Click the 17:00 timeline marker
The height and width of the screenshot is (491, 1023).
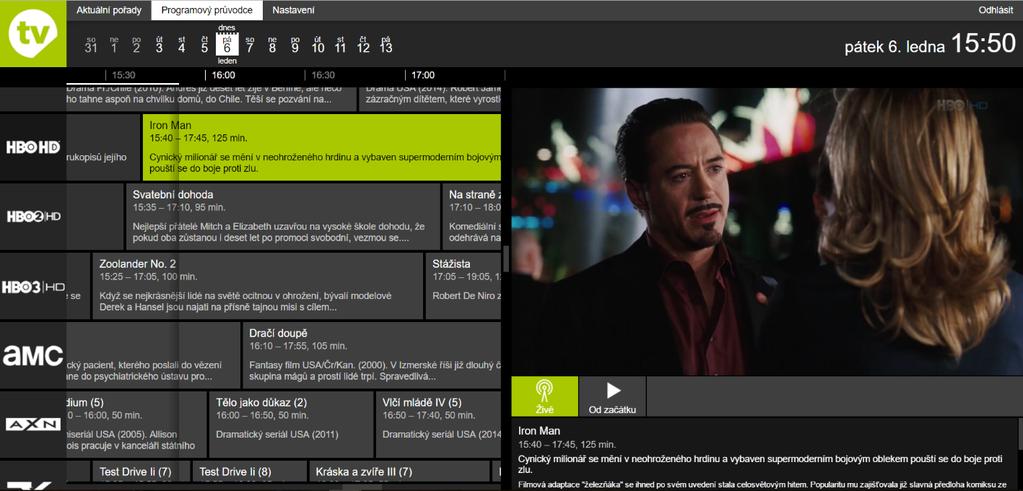tap(423, 75)
